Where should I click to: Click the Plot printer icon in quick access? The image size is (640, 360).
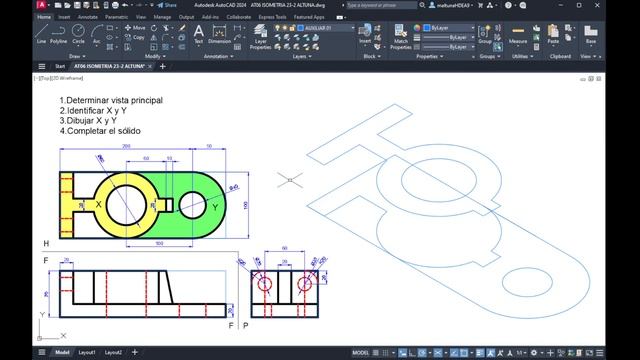(116, 5)
